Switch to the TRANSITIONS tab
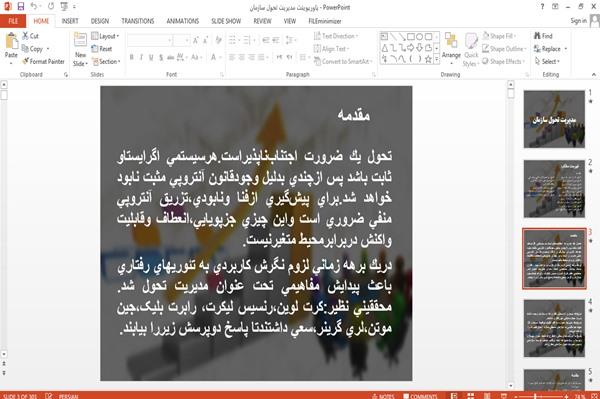Screen dimensions: 600x399 [138, 21]
